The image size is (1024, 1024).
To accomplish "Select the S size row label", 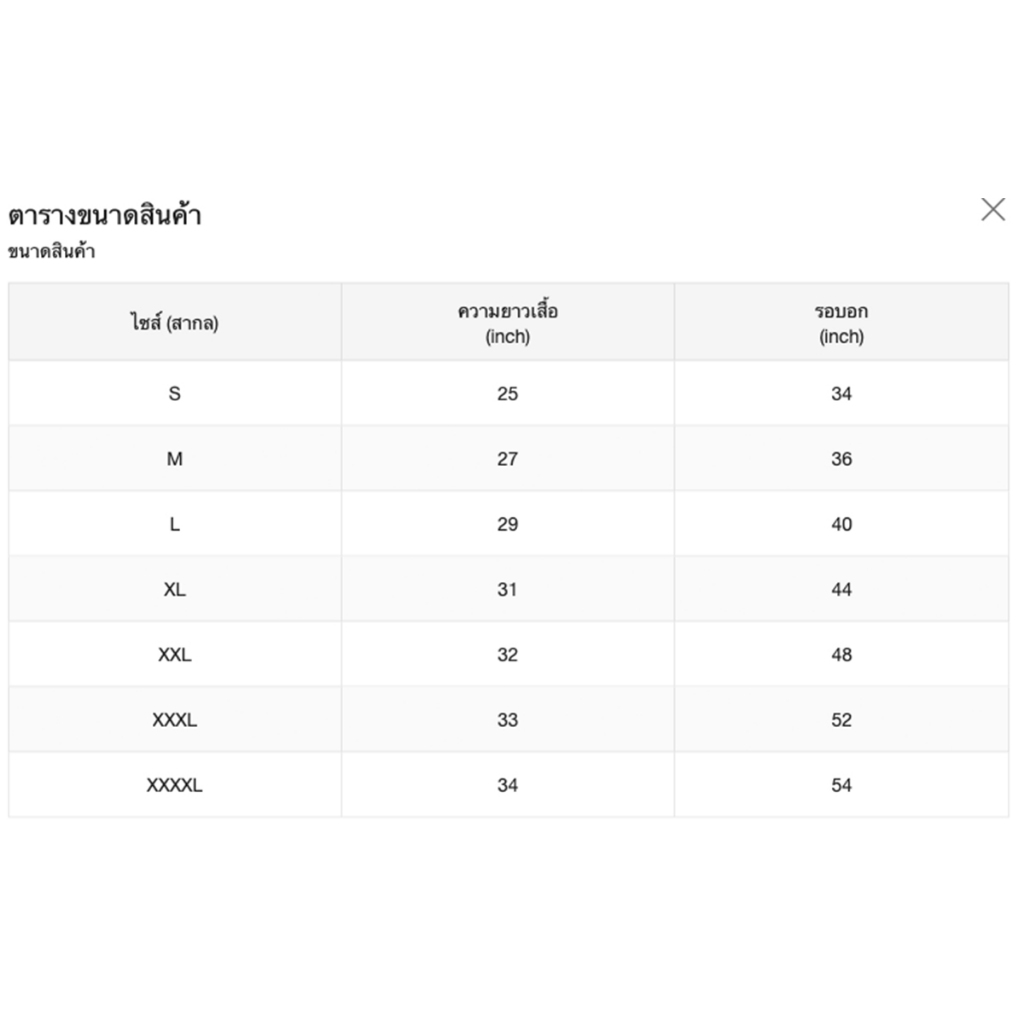I will pos(175,394).
